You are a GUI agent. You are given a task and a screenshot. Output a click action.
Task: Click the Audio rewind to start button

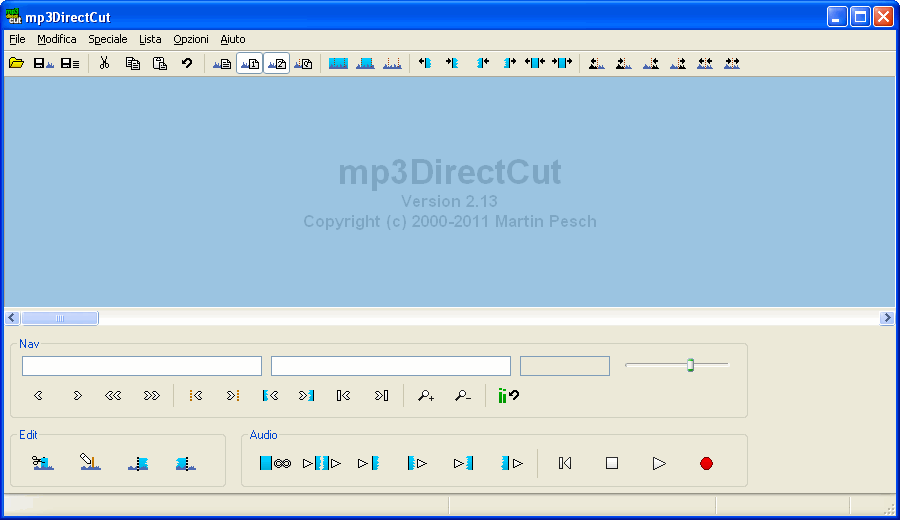coord(565,463)
